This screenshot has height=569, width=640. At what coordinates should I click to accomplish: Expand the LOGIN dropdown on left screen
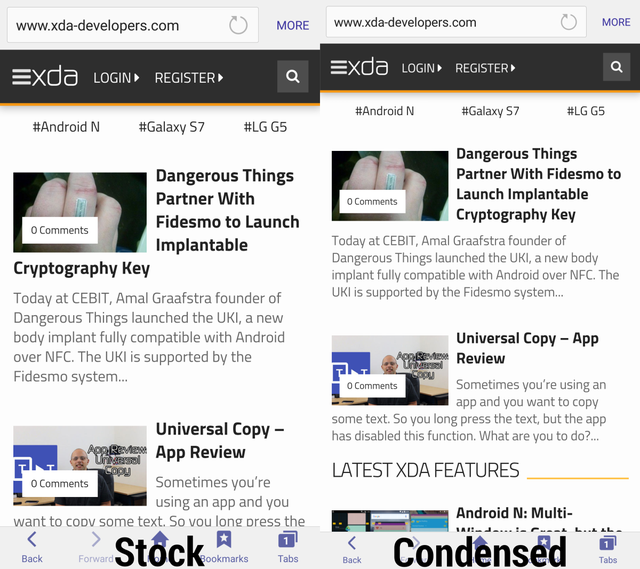click(116, 77)
